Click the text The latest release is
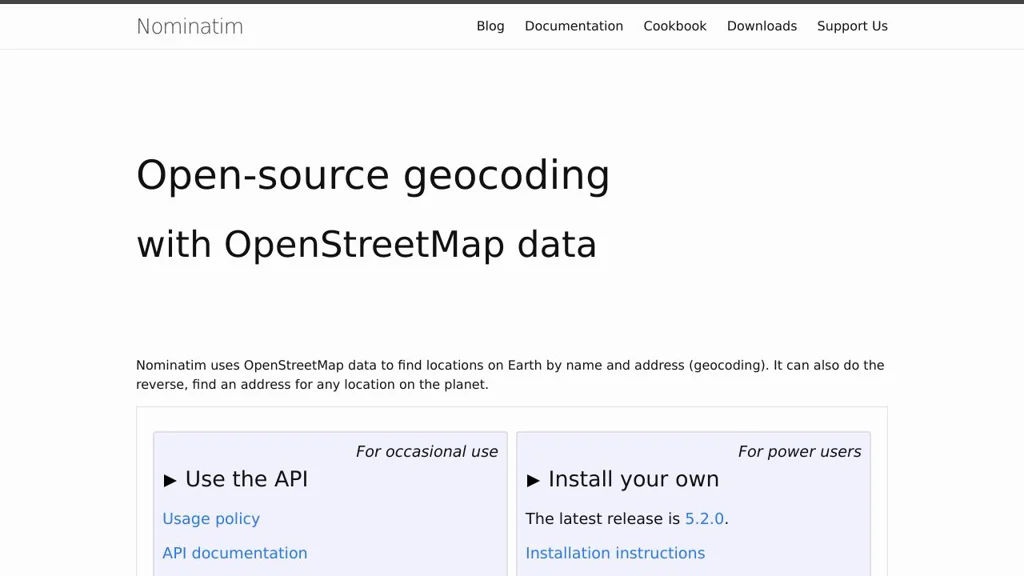Image resolution: width=1024 pixels, height=576 pixels. [x=603, y=518]
